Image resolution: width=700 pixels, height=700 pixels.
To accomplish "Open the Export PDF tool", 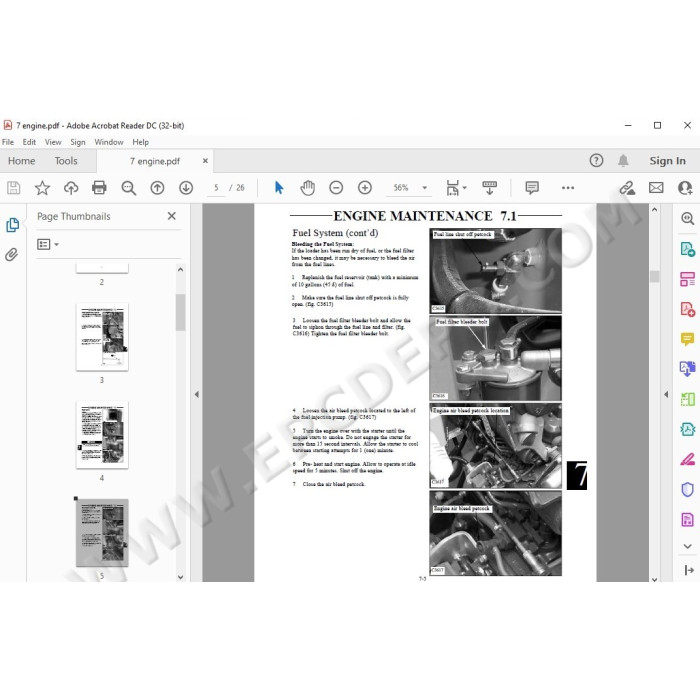I will pyautogui.click(x=687, y=249).
